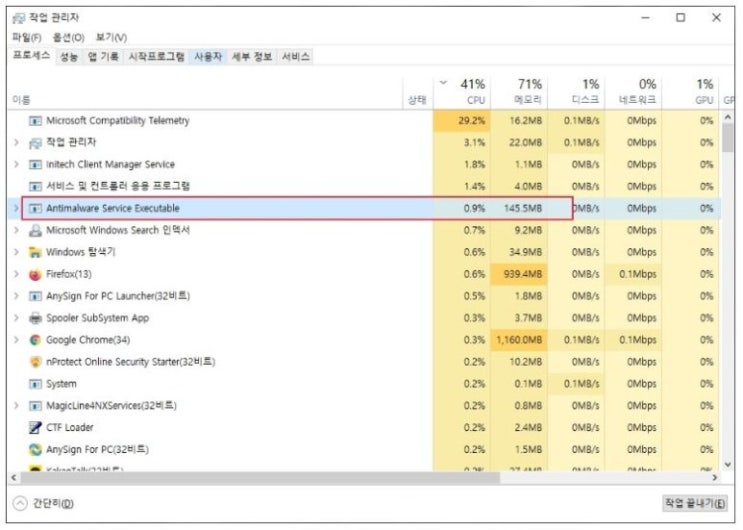
Task: Switch to the 사용자 tab
Action: 208,57
